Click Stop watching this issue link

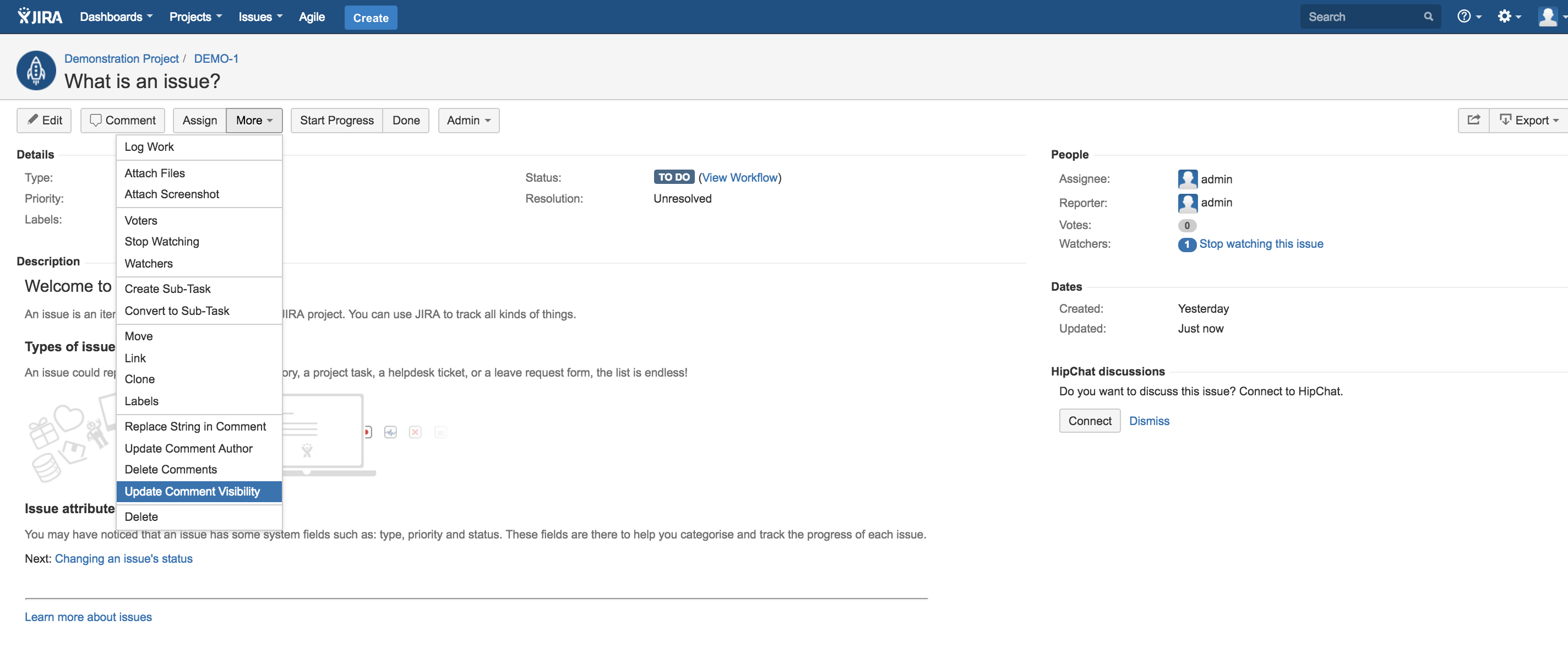coord(1261,243)
